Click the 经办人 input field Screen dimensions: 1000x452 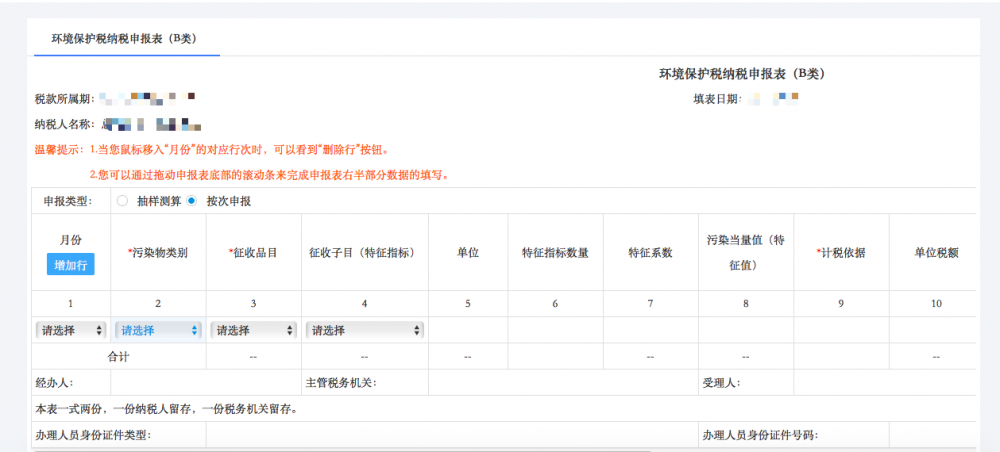click(206, 382)
